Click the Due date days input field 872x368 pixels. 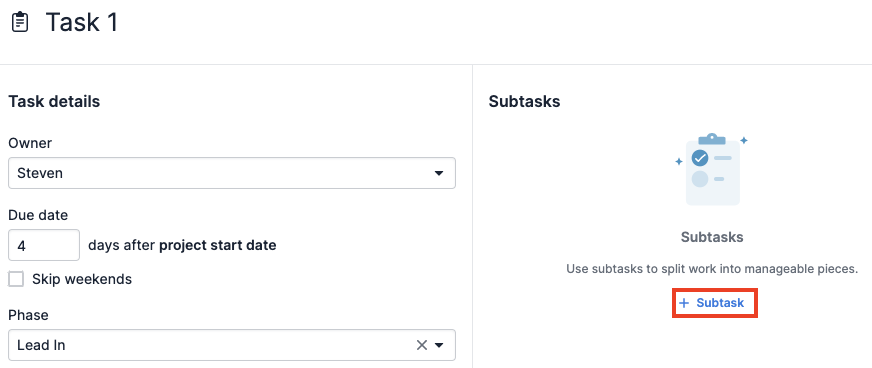(x=44, y=245)
